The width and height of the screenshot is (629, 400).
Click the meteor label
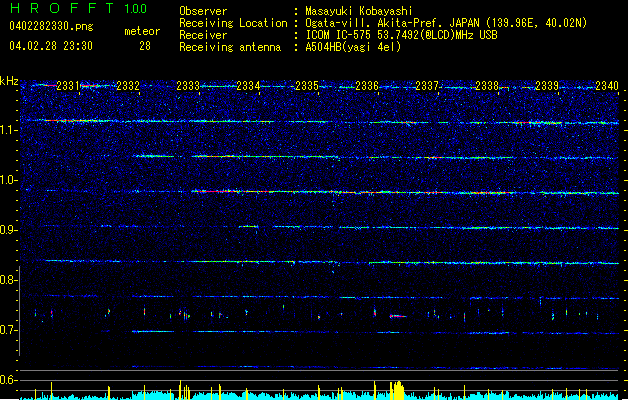pos(142,31)
